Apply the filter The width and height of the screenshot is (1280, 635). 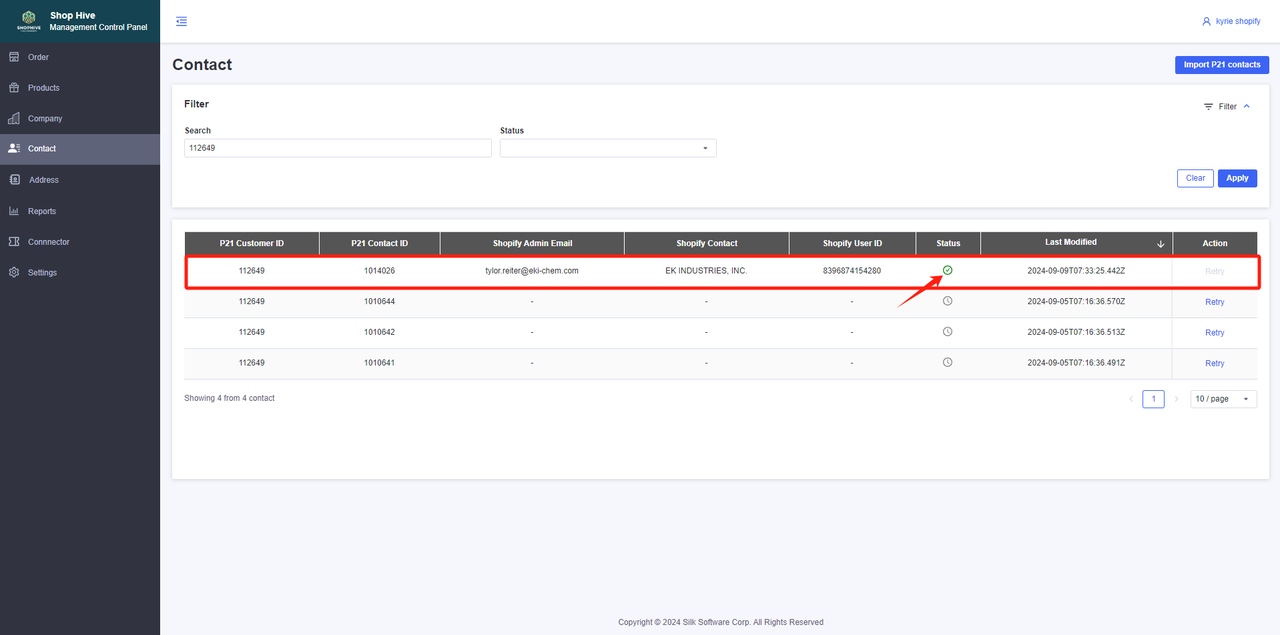[1238, 178]
